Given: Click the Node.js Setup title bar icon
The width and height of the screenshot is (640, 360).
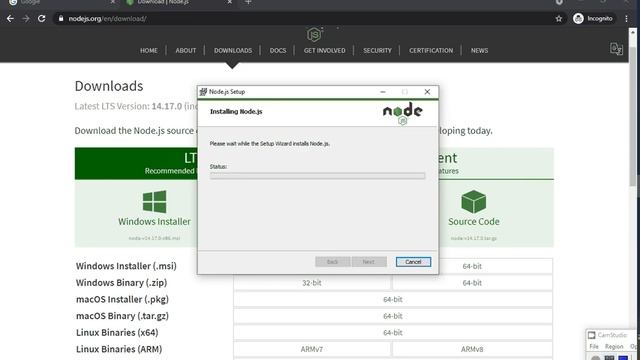Looking at the screenshot, I should [203, 92].
